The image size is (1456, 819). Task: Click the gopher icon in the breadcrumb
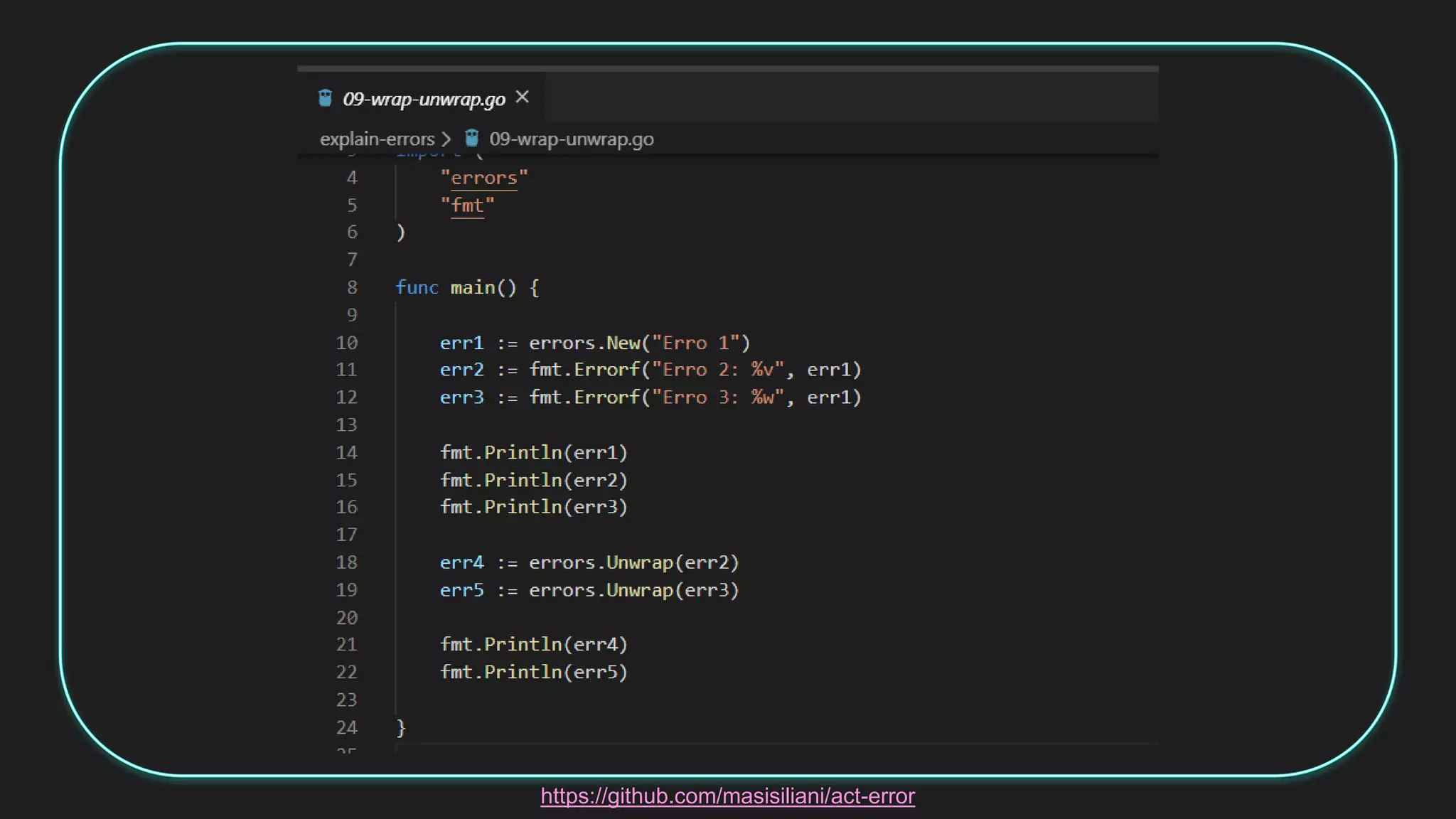tap(471, 138)
